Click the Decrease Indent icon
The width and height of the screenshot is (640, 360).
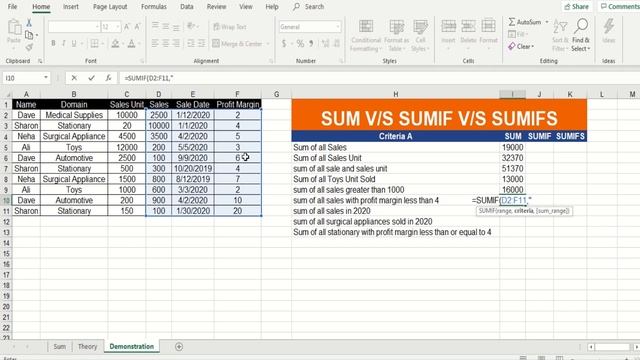coord(191,43)
